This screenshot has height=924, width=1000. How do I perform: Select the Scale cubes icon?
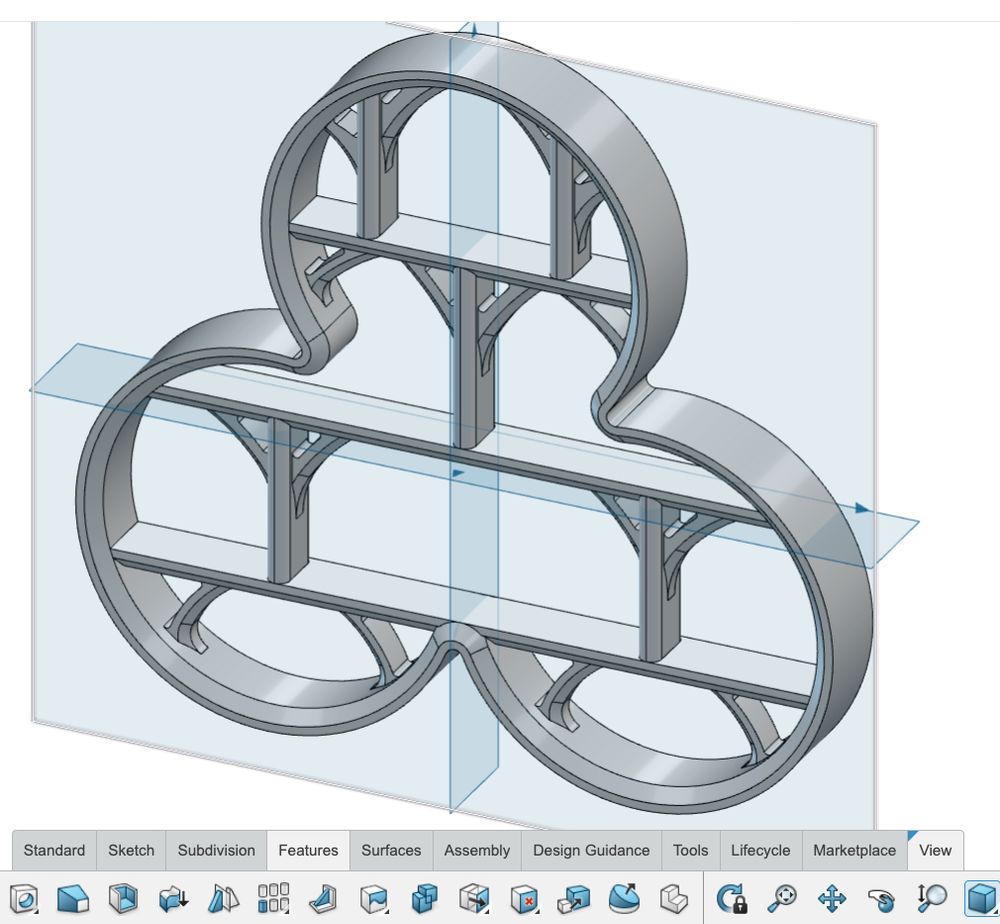point(574,898)
